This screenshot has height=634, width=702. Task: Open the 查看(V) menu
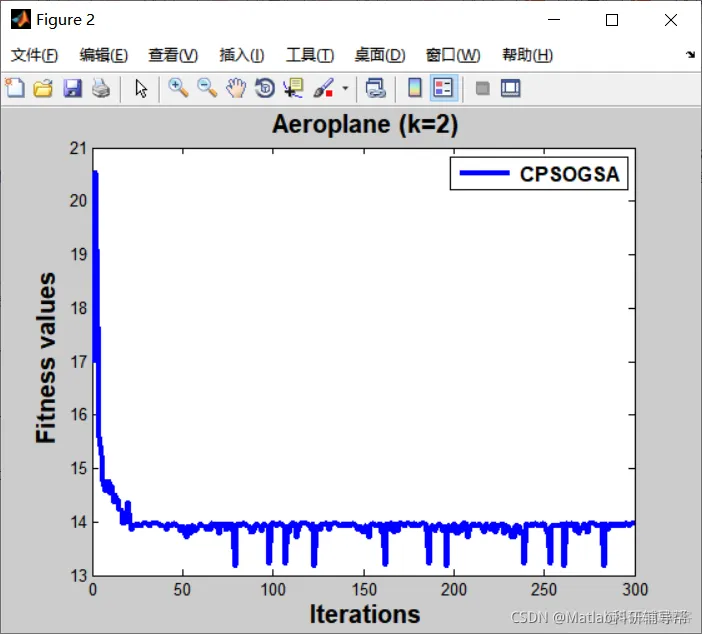[173, 55]
